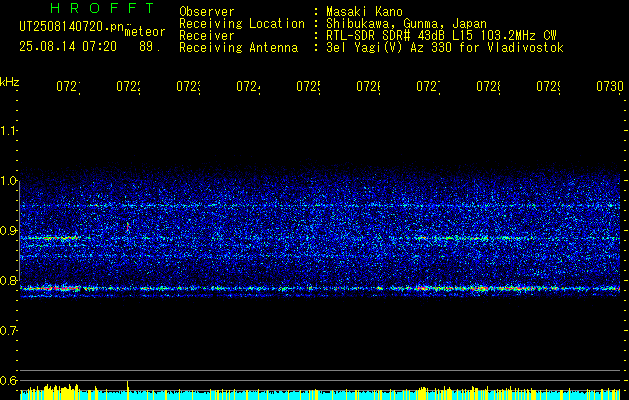Click the 0.8 kHz frequency label

tap(9, 280)
